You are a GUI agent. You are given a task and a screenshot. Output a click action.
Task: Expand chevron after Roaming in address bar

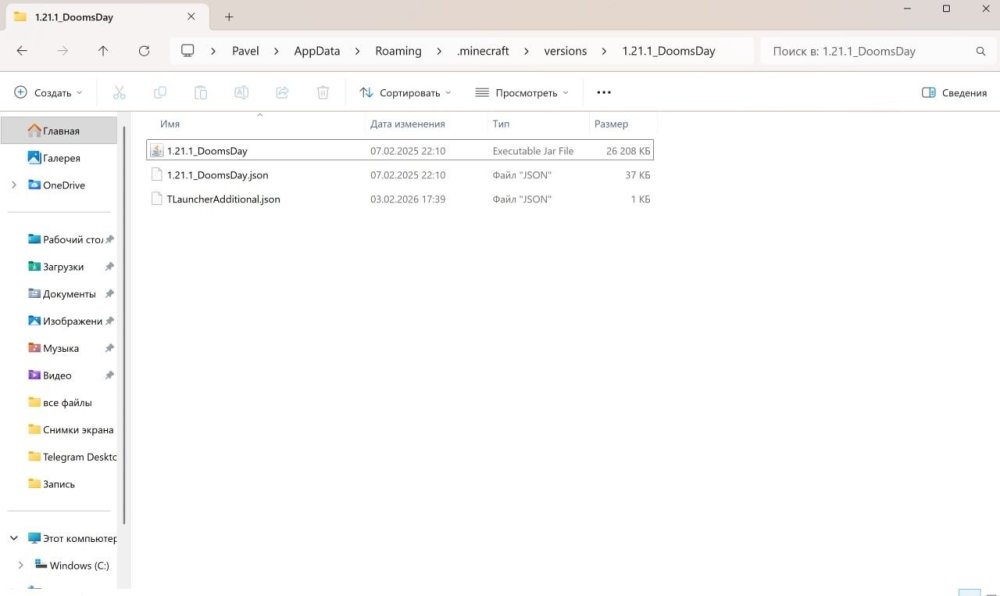(439, 51)
